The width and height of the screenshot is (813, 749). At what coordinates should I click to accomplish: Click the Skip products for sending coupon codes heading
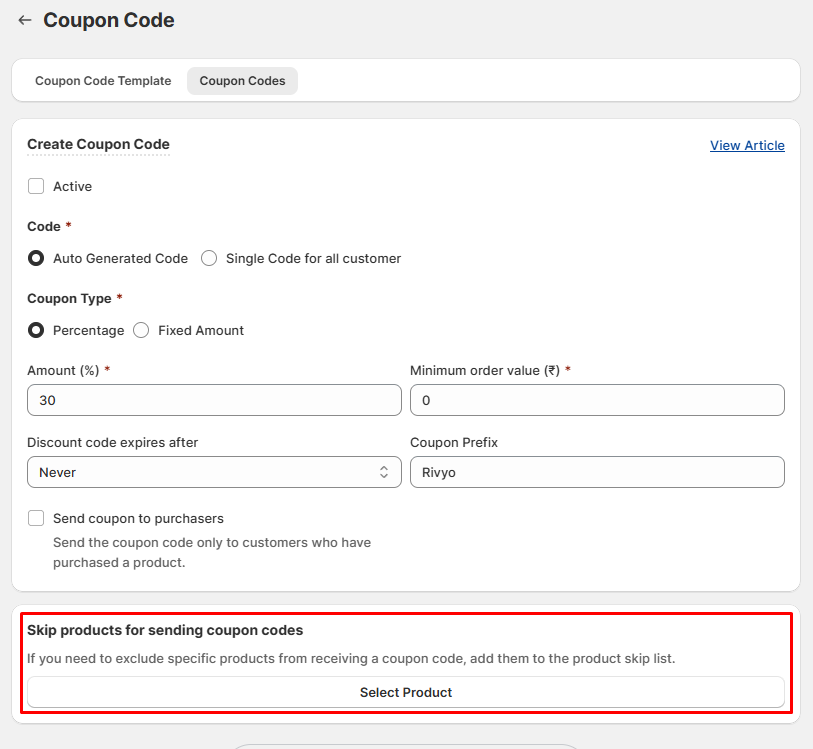tap(165, 630)
